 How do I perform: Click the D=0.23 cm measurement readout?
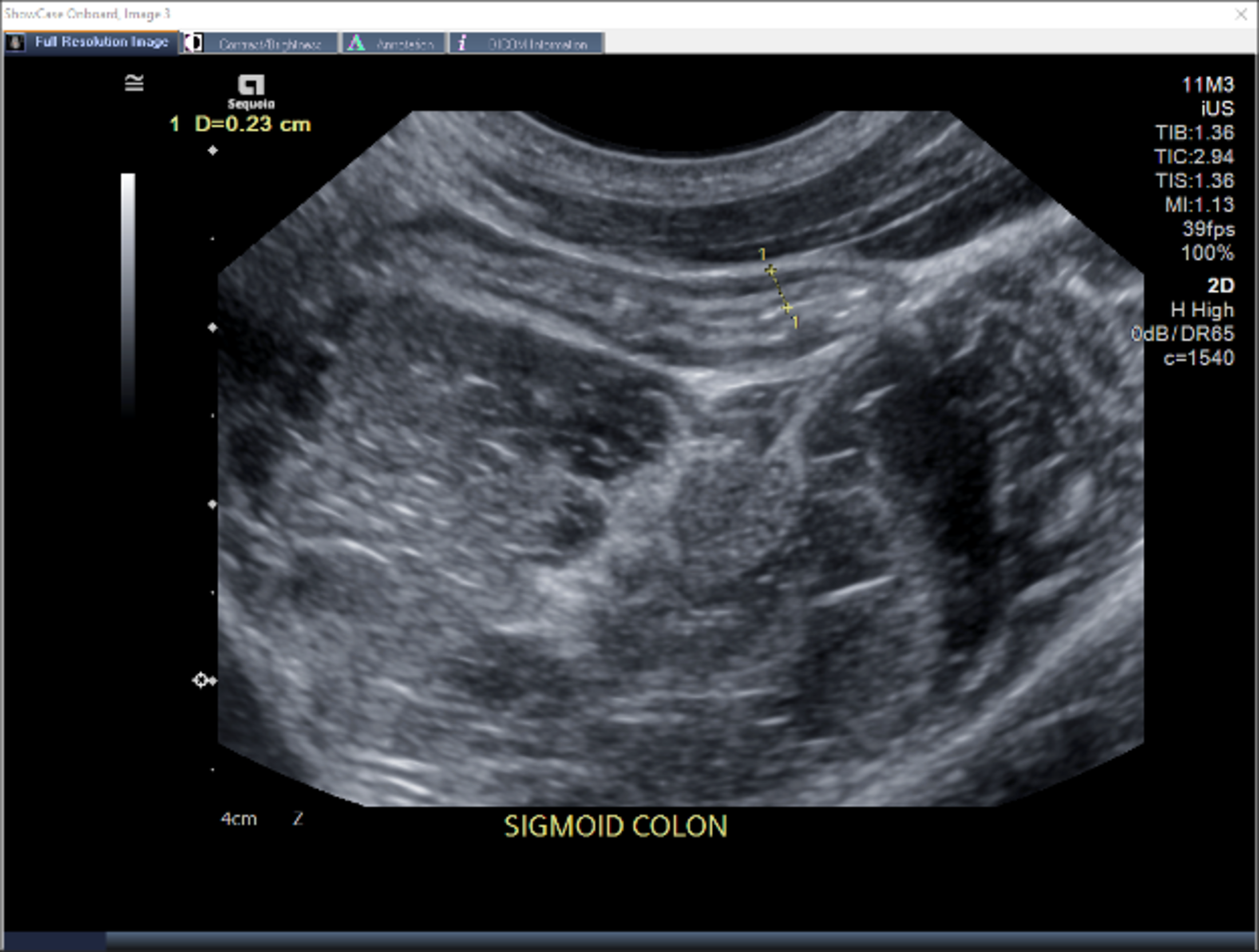click(x=252, y=124)
